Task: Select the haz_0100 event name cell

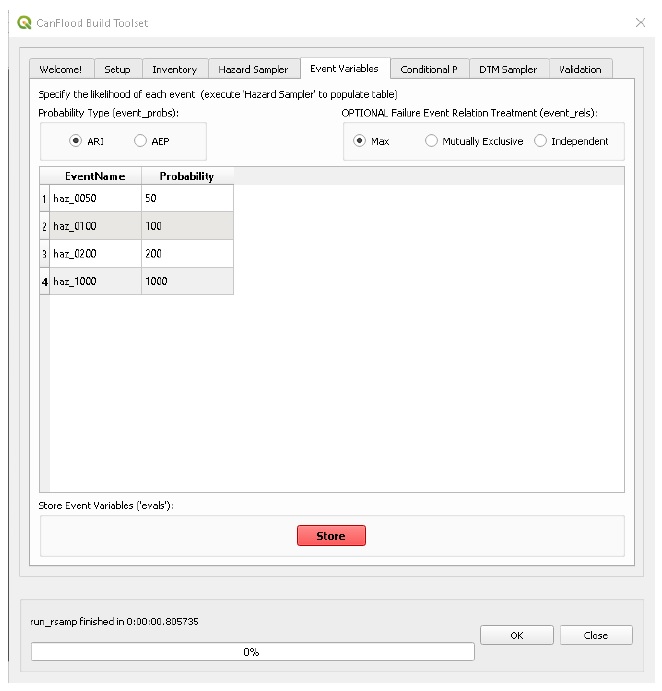Action: [x=95, y=226]
